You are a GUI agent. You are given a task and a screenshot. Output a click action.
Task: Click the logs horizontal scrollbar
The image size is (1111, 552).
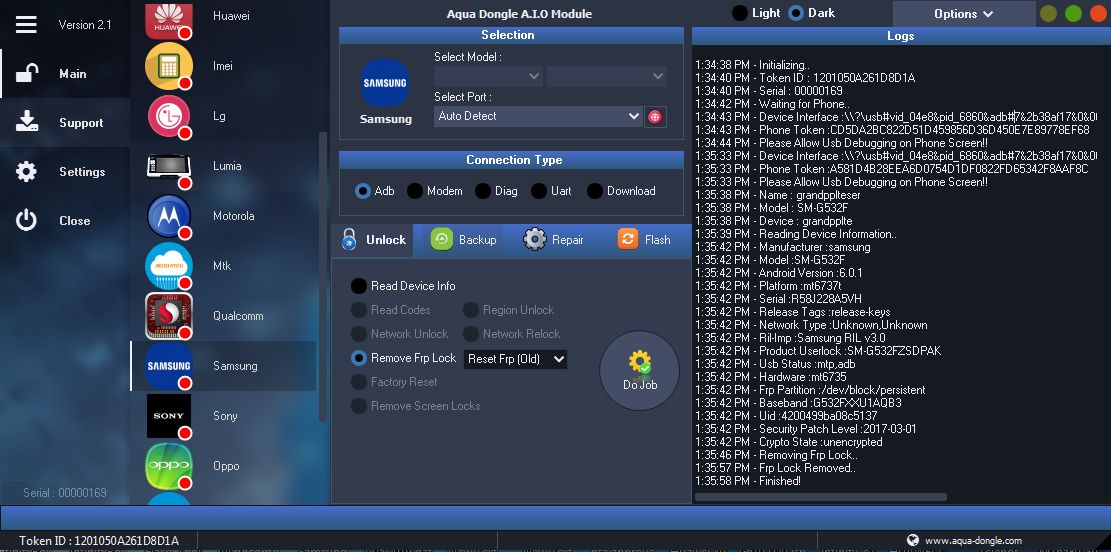[821, 496]
